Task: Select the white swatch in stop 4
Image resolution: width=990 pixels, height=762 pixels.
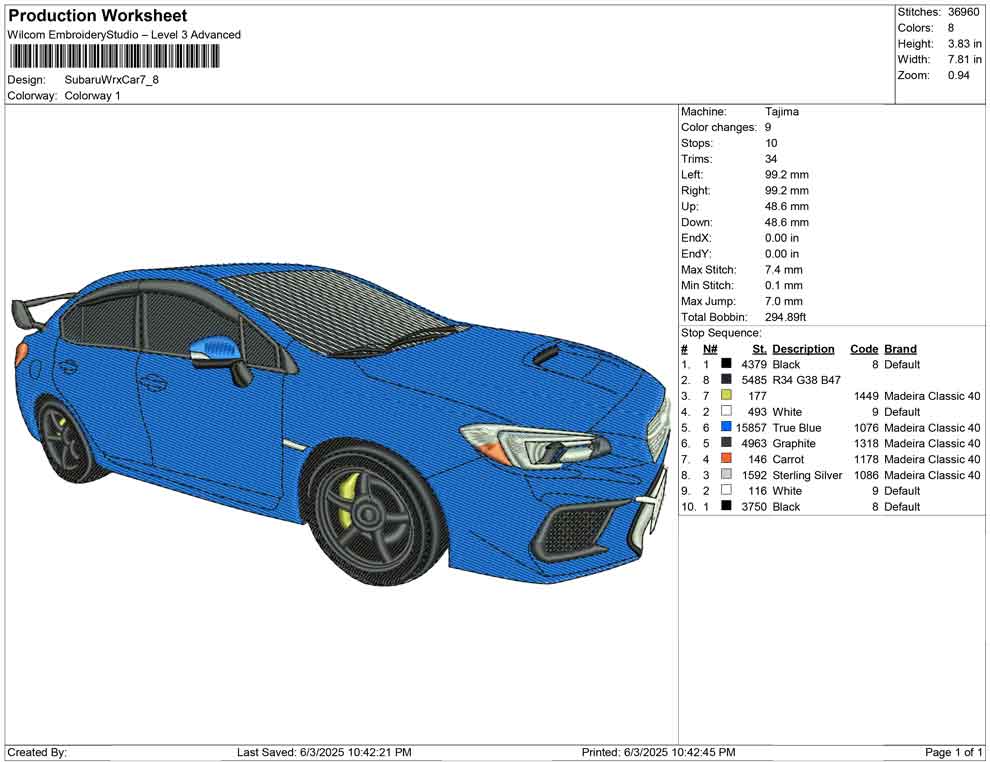Action: (726, 412)
